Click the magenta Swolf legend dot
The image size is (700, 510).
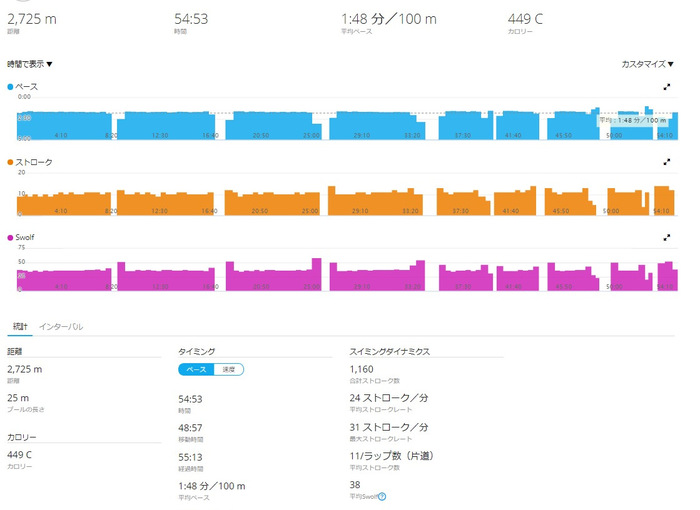10,238
